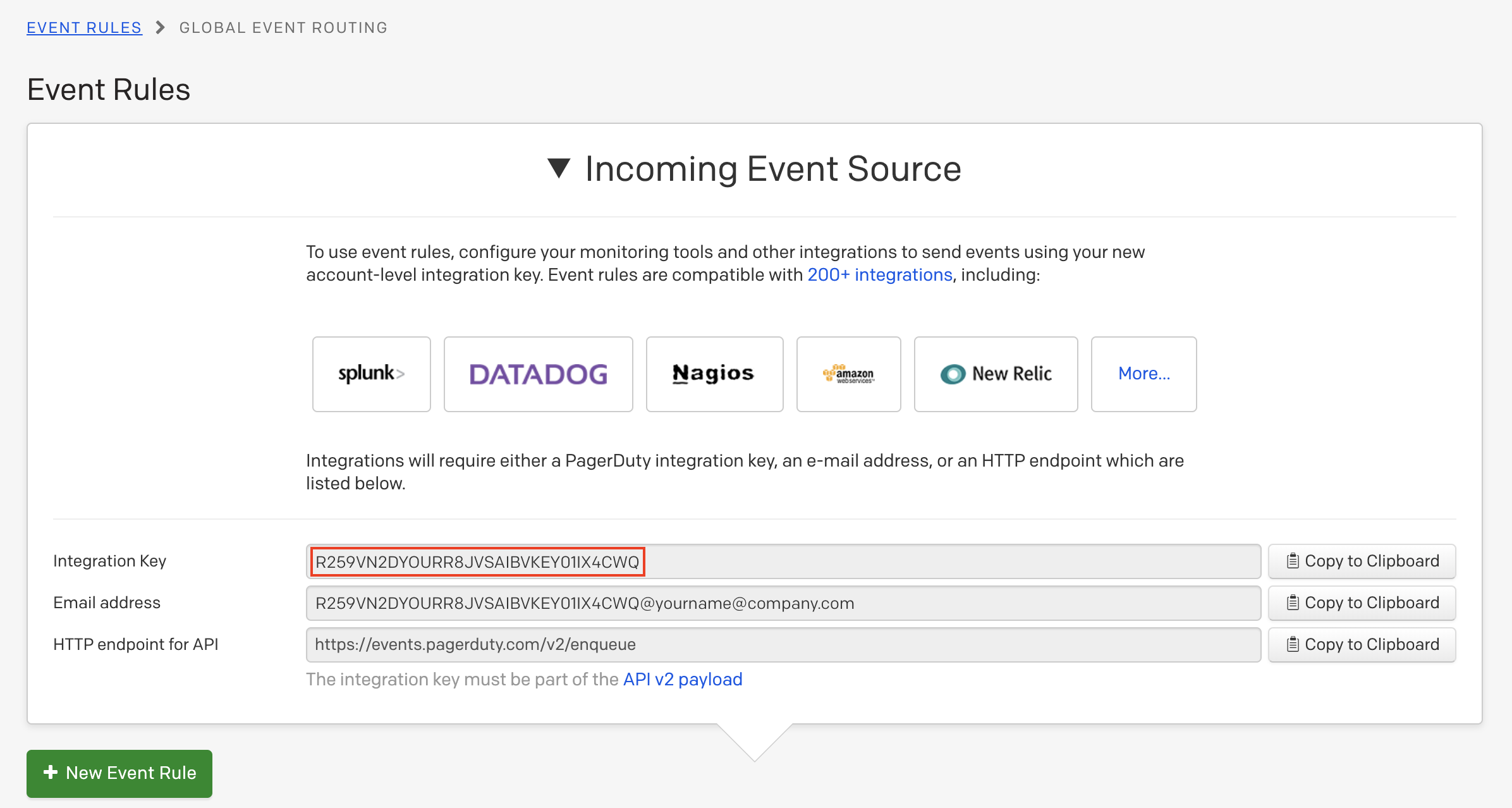This screenshot has width=1512, height=808.
Task: Go back via Event Rules breadcrumb
Action: coord(84,28)
